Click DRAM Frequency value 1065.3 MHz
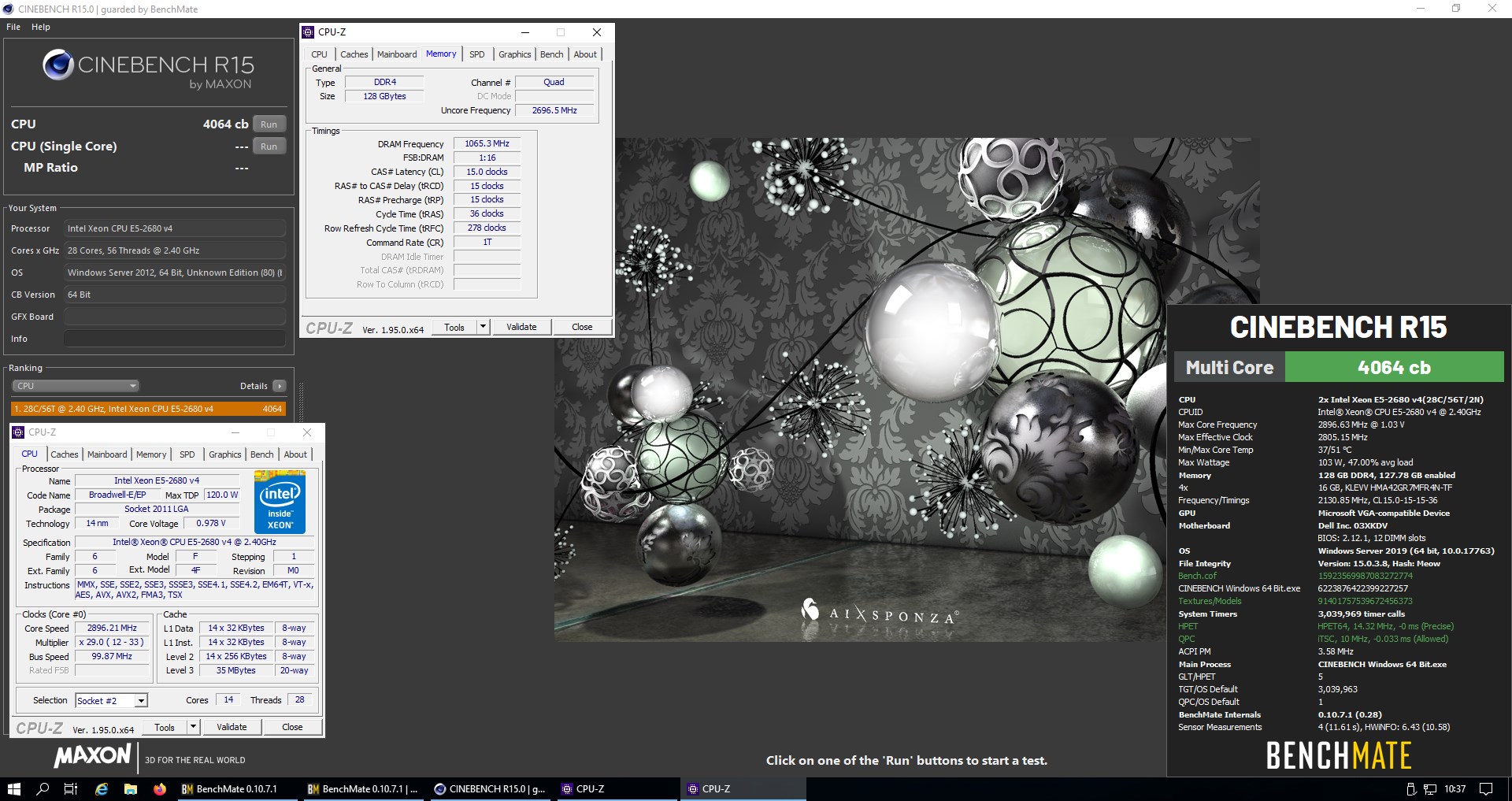Screen dimensions: 1512x801 487,143
